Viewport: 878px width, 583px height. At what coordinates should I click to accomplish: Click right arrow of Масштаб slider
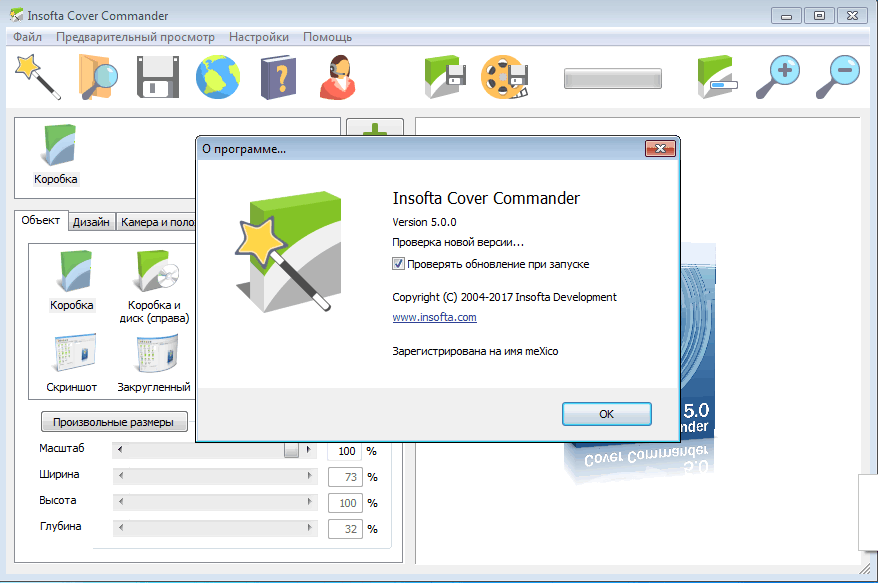pyautogui.click(x=309, y=449)
